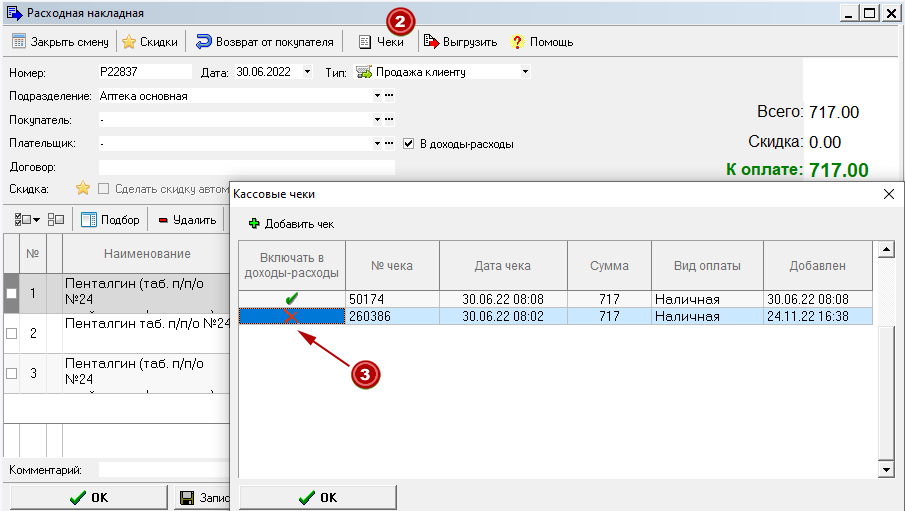Click the Подбор table icon
905x511 pixels.
click(89, 219)
